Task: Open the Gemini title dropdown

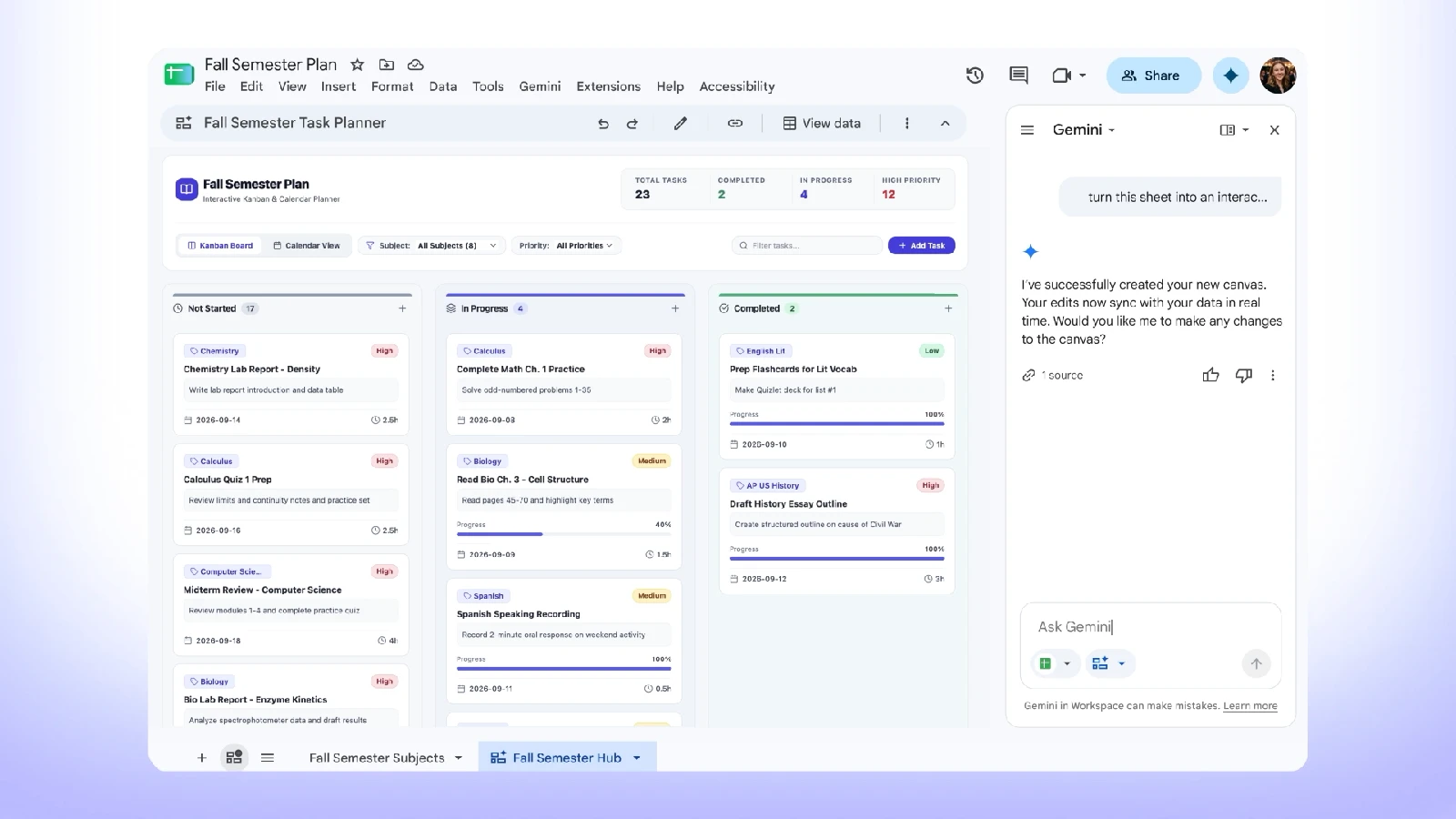Action: [x=1111, y=130]
